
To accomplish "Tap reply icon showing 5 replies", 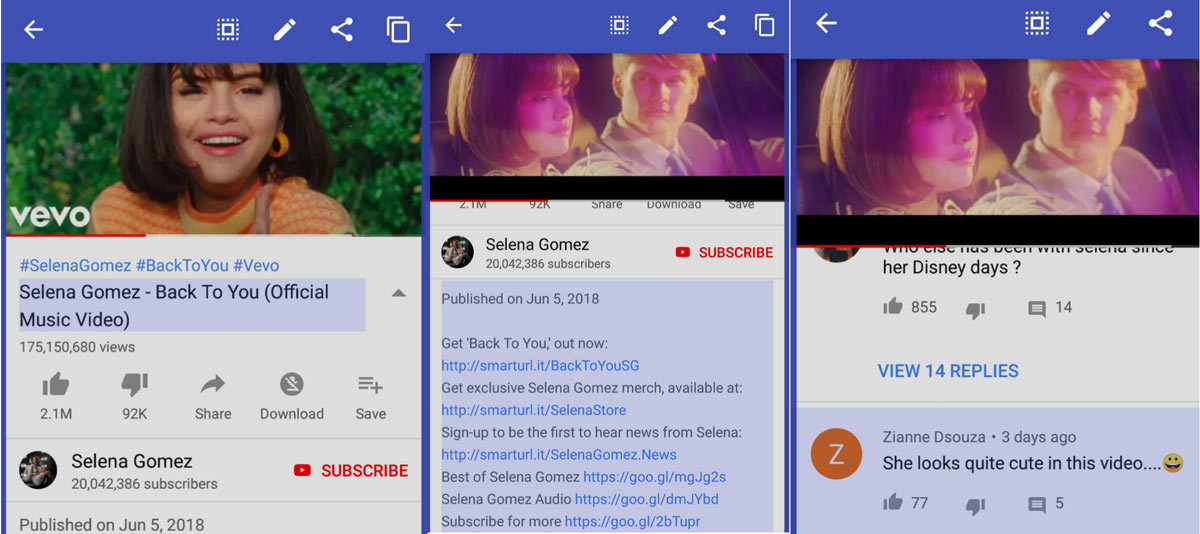I will (1037, 505).
